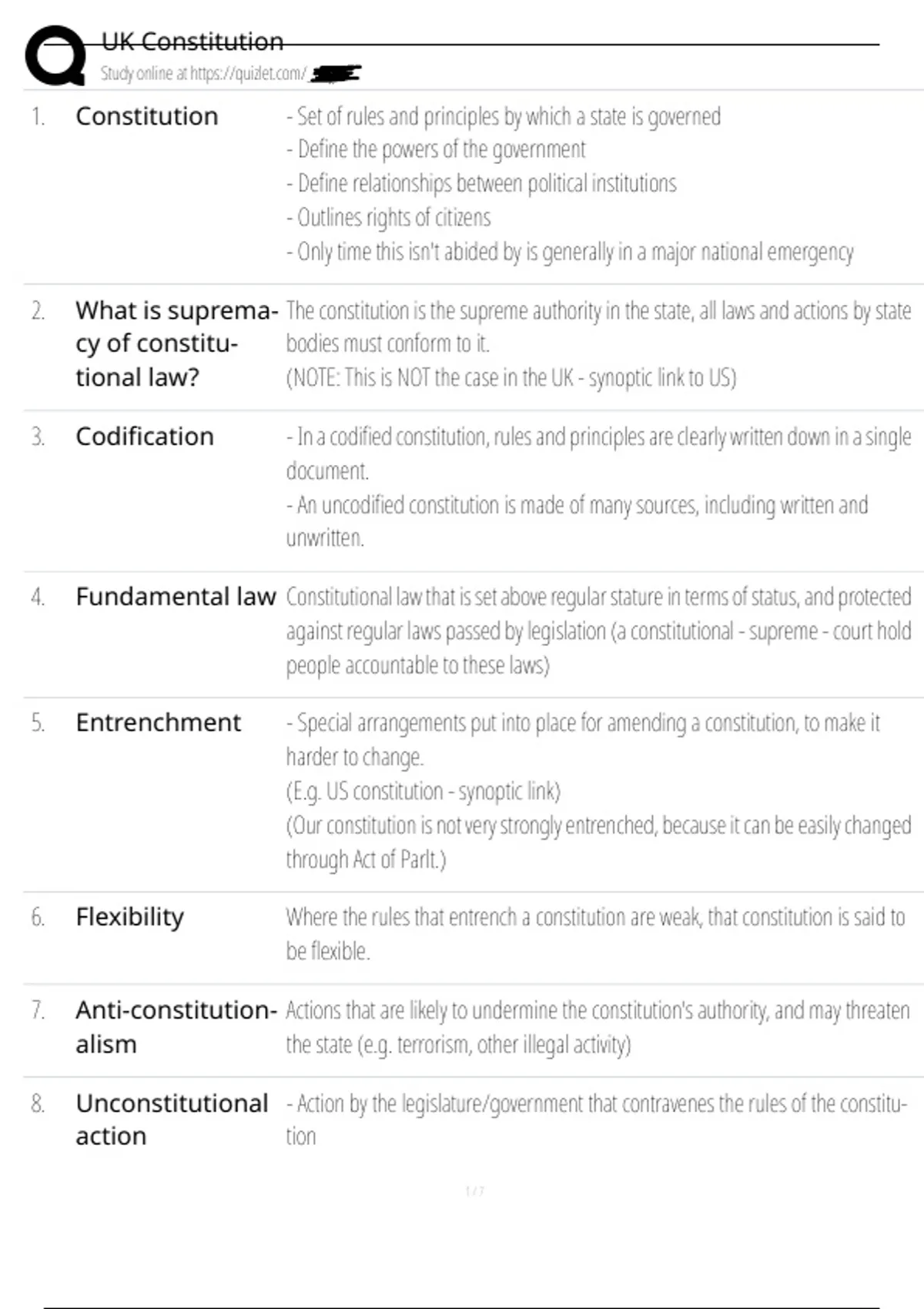Image resolution: width=924 pixels, height=1309 pixels.
Task: Click the Quizlet Q logo
Action: click(x=55, y=55)
